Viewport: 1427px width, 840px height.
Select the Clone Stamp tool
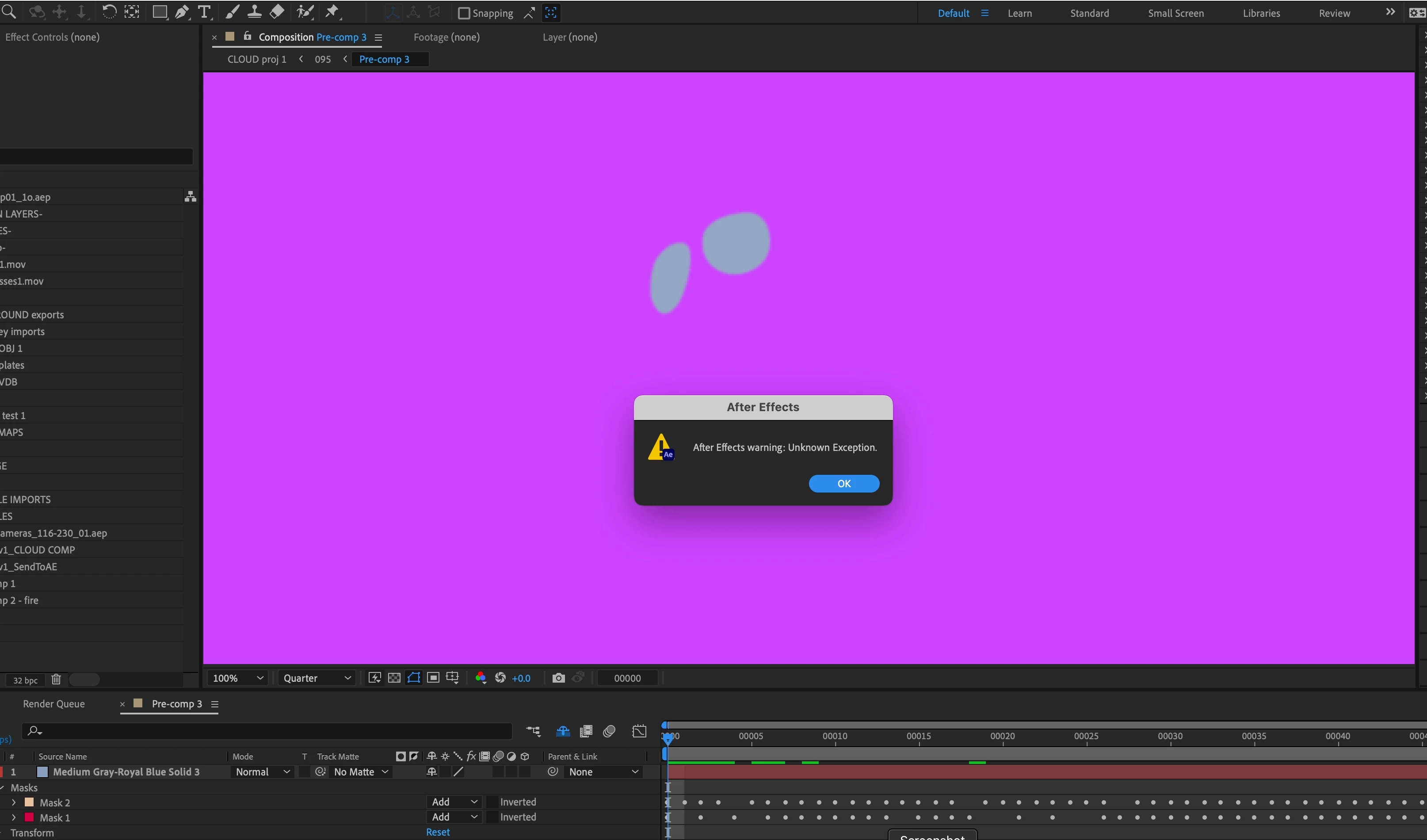(x=254, y=12)
